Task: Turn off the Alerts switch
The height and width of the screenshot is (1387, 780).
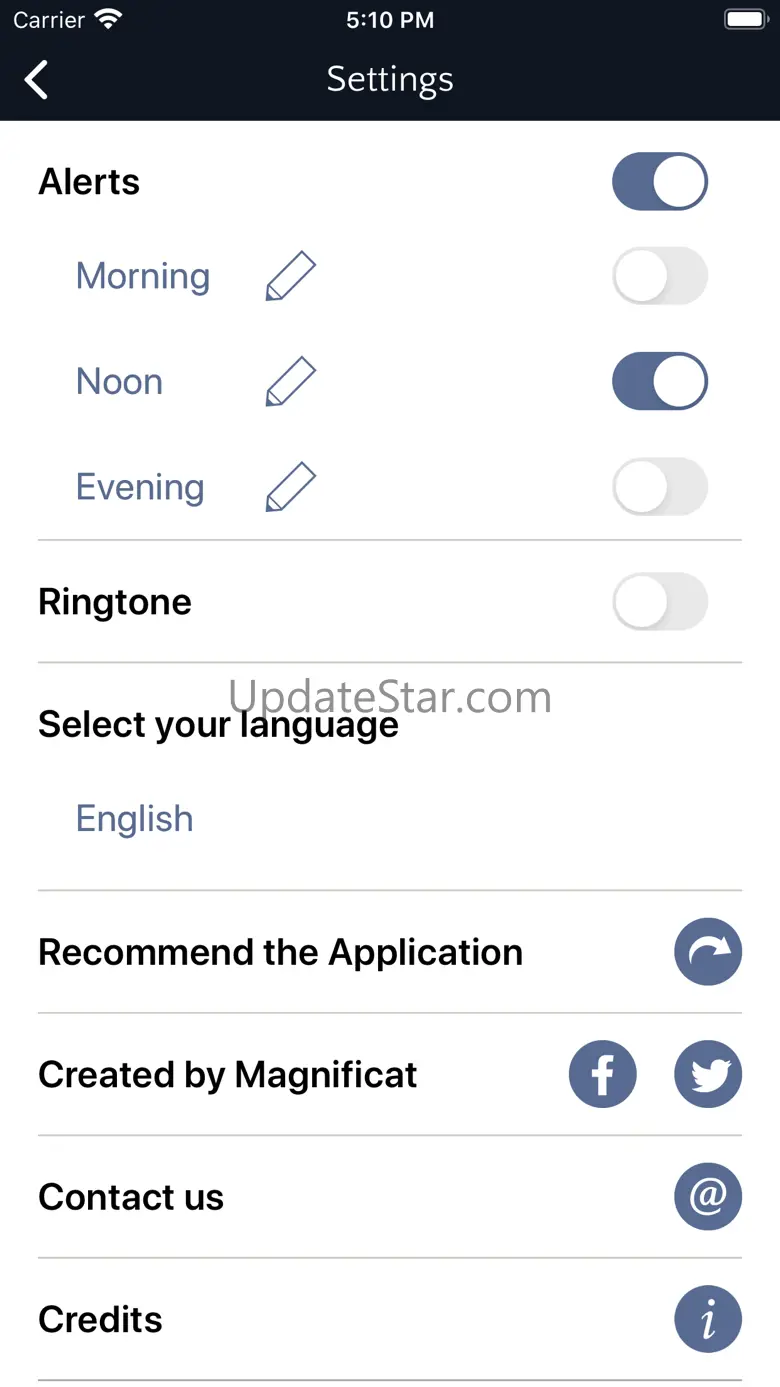Action: tap(660, 182)
